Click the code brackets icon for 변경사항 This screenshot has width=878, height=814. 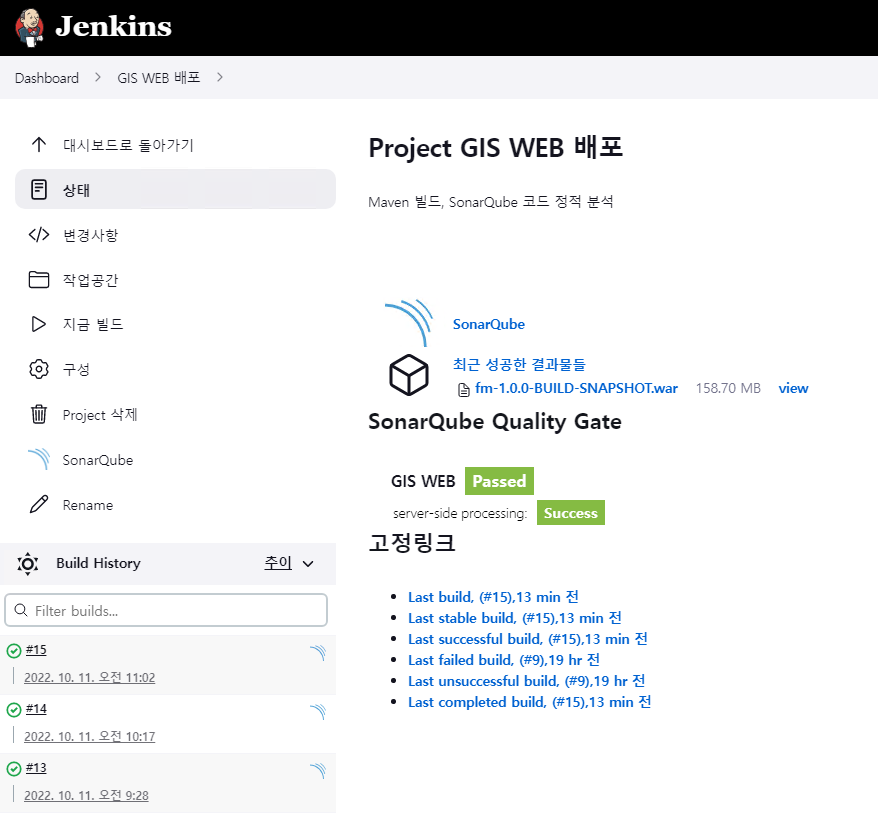[x=39, y=235]
